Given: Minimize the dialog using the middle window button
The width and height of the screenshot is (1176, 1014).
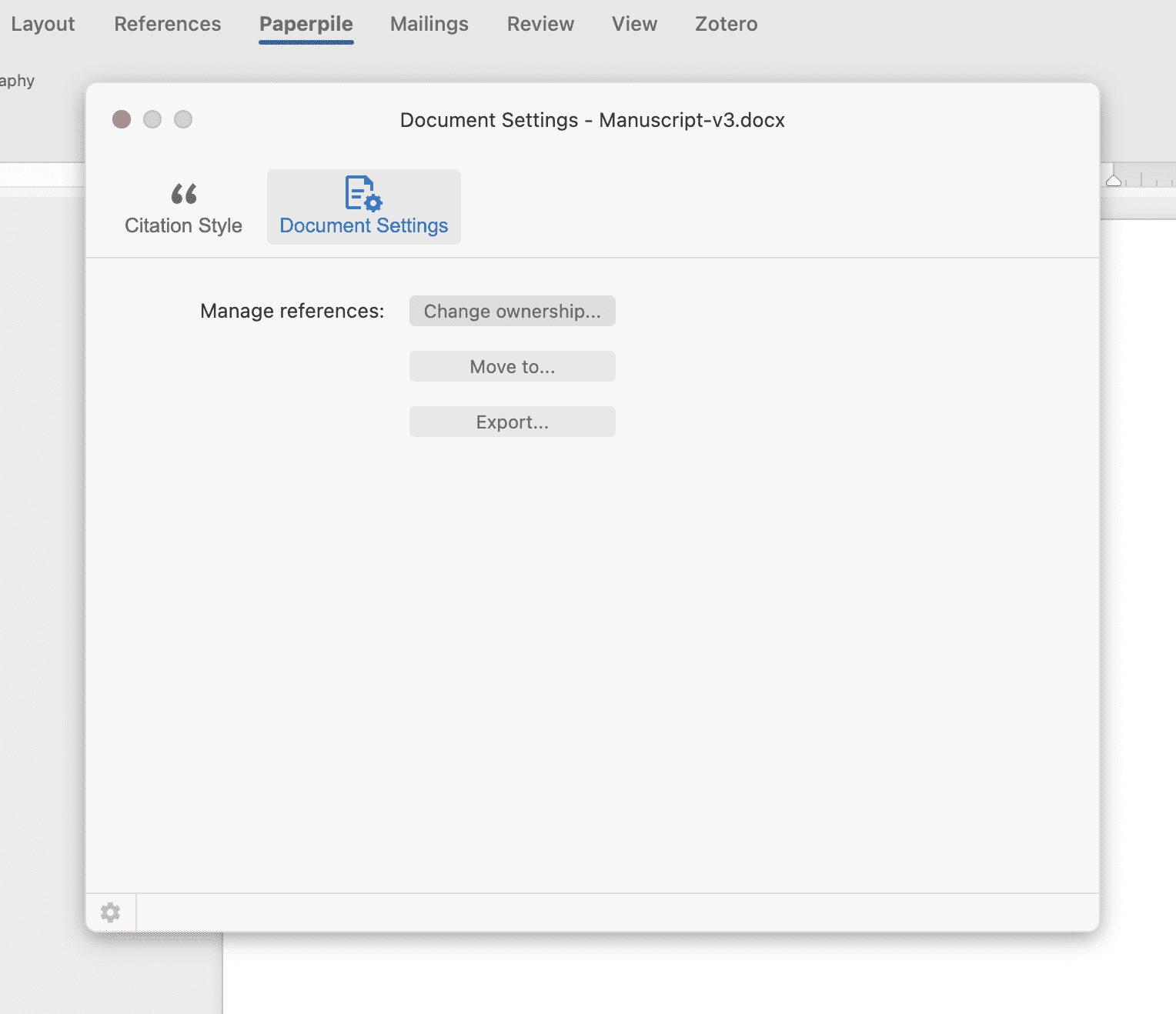Looking at the screenshot, I should pyautogui.click(x=152, y=119).
